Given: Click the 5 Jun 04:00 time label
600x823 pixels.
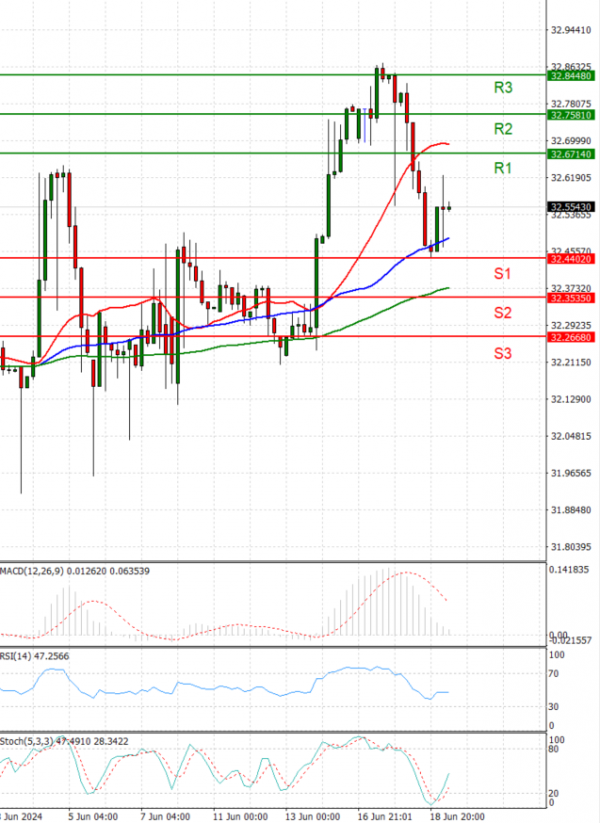Looking at the screenshot, I should (x=93, y=817).
